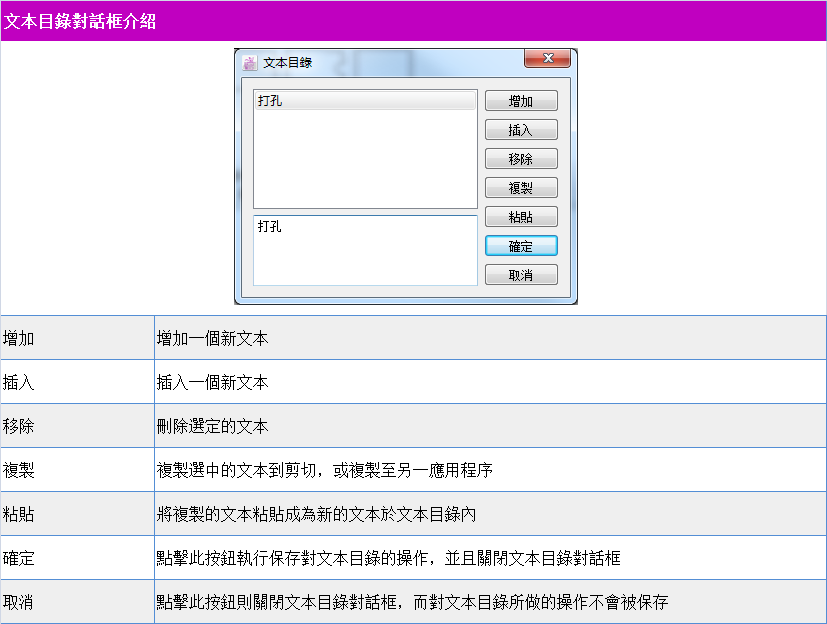The height and width of the screenshot is (624, 827).
Task: Click the 取消 table row label
Action: tap(19, 602)
